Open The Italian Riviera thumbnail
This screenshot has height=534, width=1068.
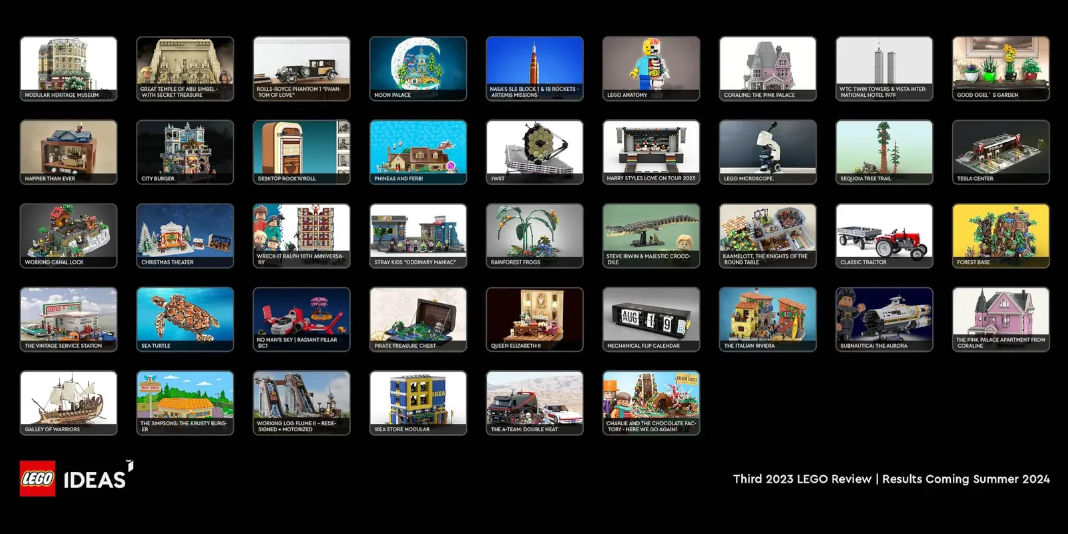[768, 319]
